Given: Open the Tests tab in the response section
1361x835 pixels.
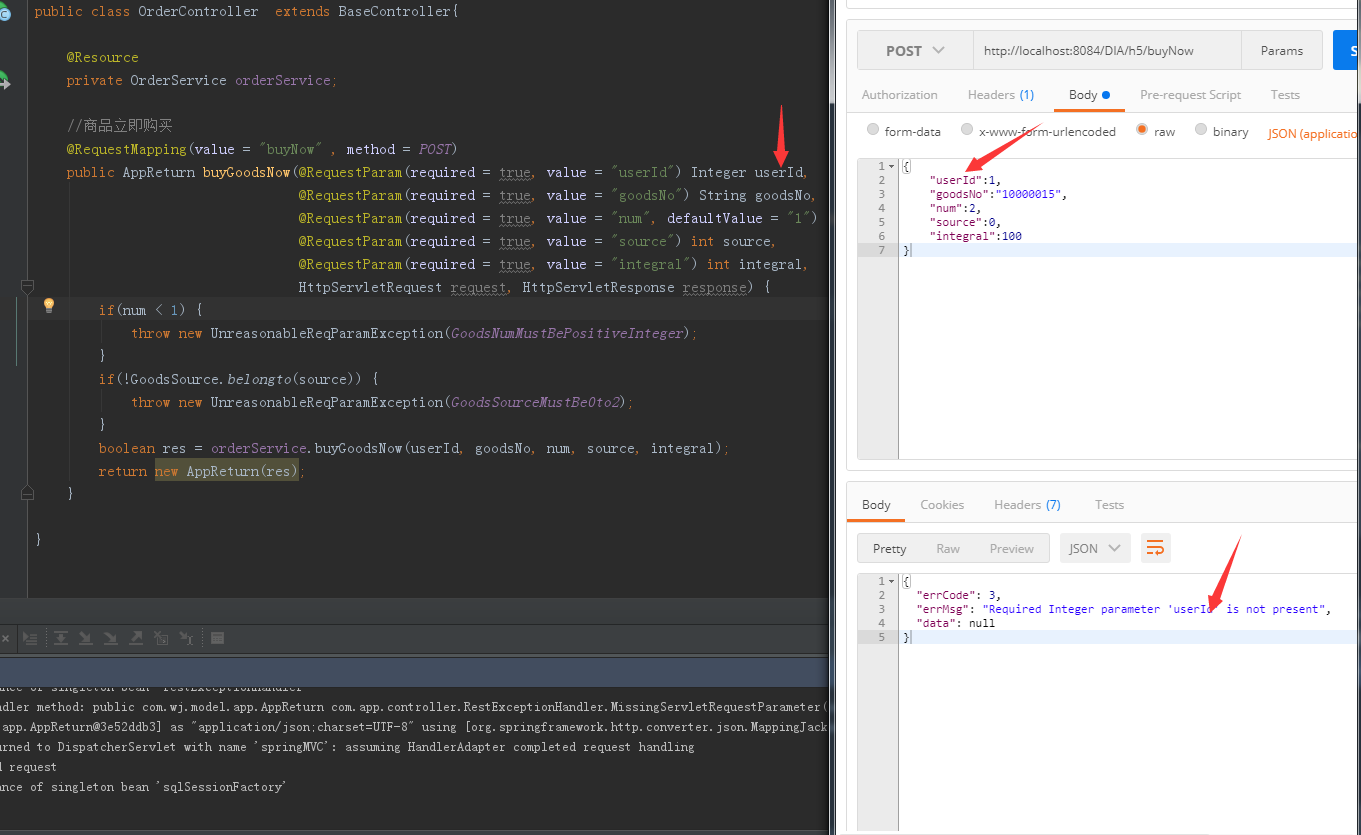Looking at the screenshot, I should (x=1109, y=505).
